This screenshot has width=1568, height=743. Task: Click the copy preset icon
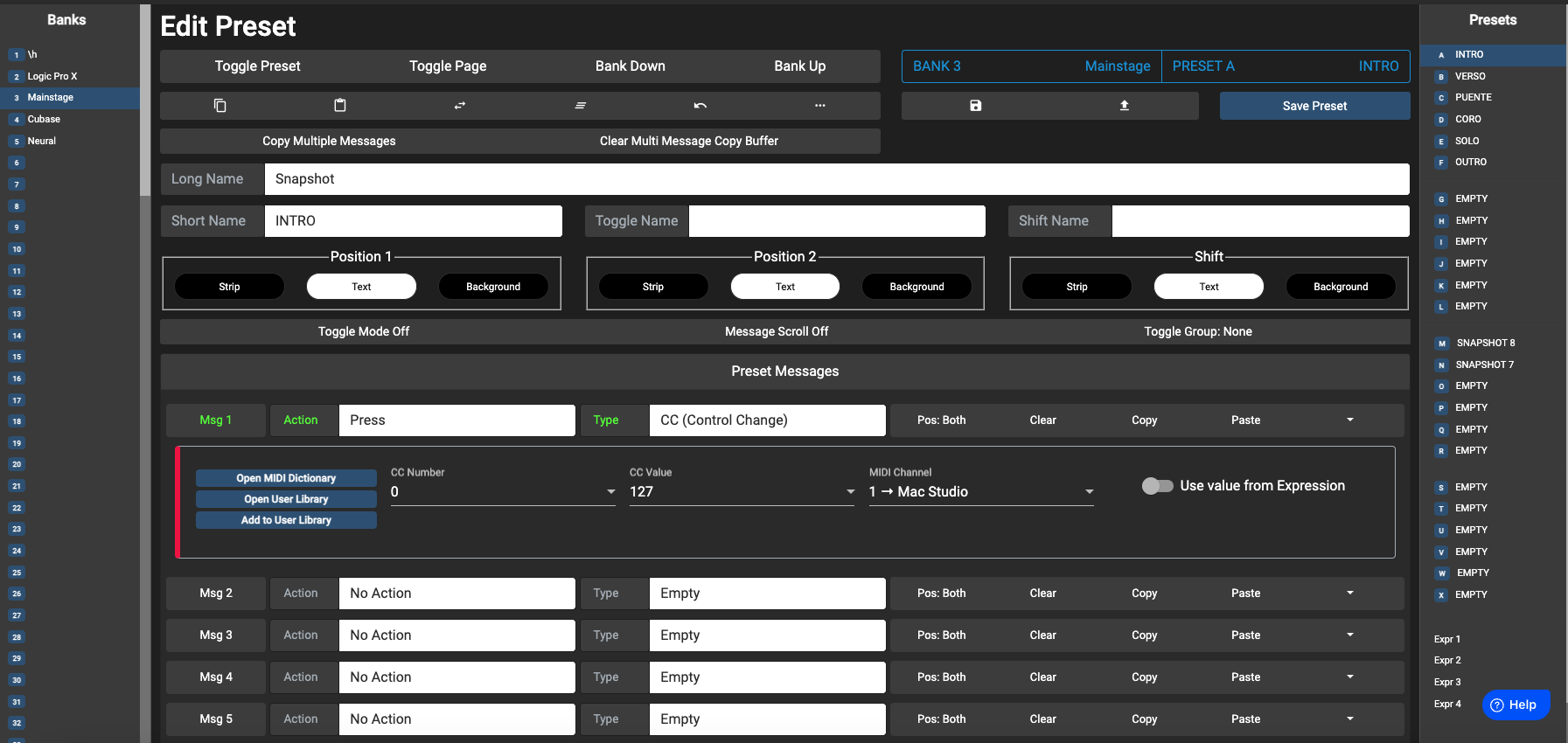pyautogui.click(x=220, y=106)
